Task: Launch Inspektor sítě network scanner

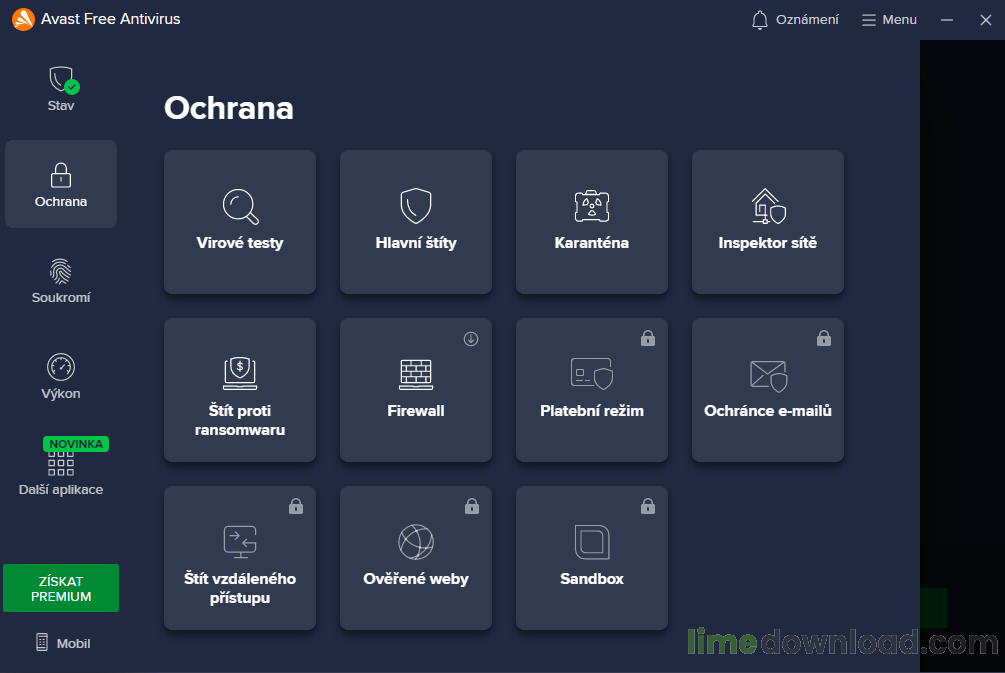Action: (767, 222)
